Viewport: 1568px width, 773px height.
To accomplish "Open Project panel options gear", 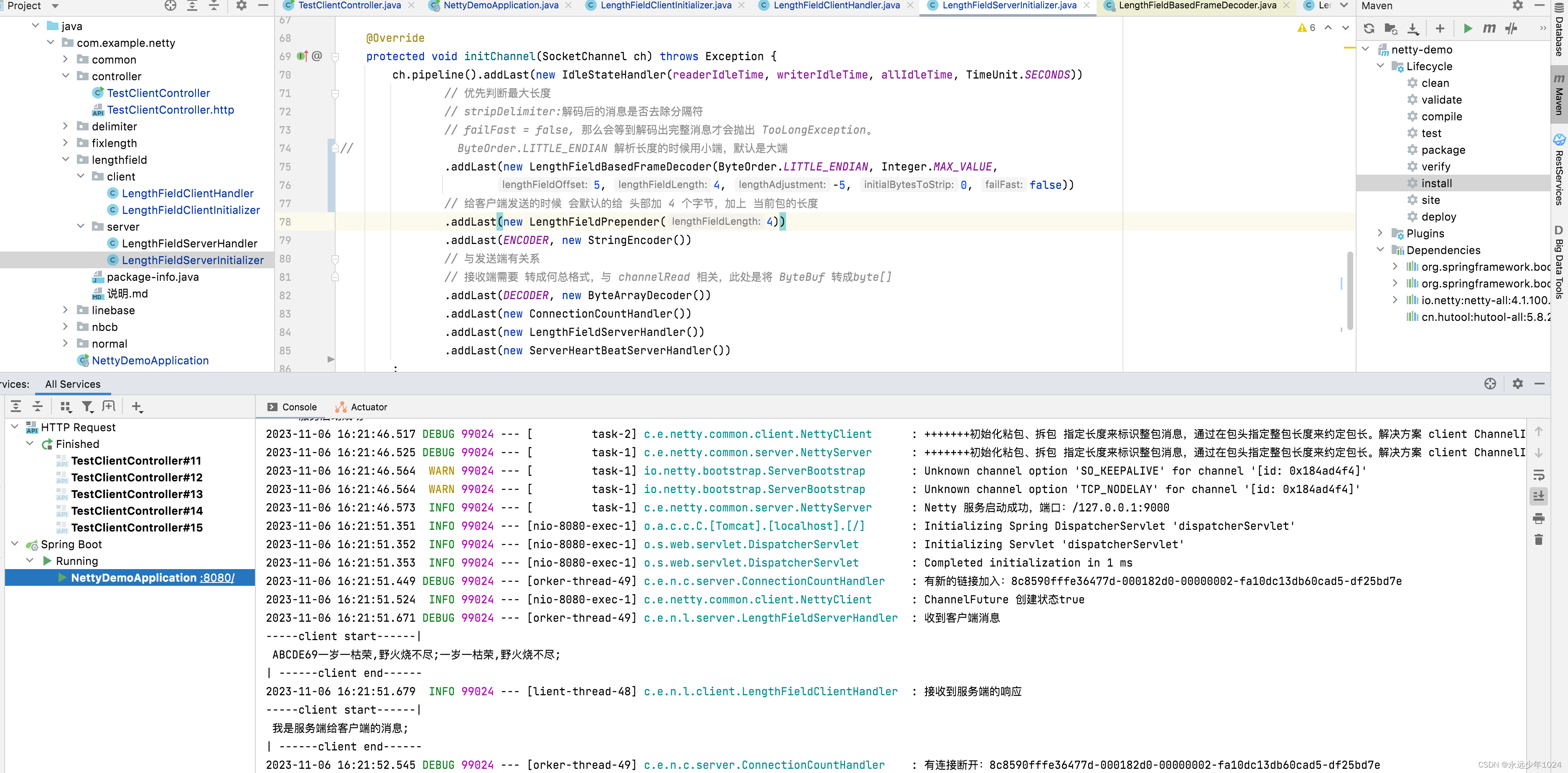I will tap(242, 5).
